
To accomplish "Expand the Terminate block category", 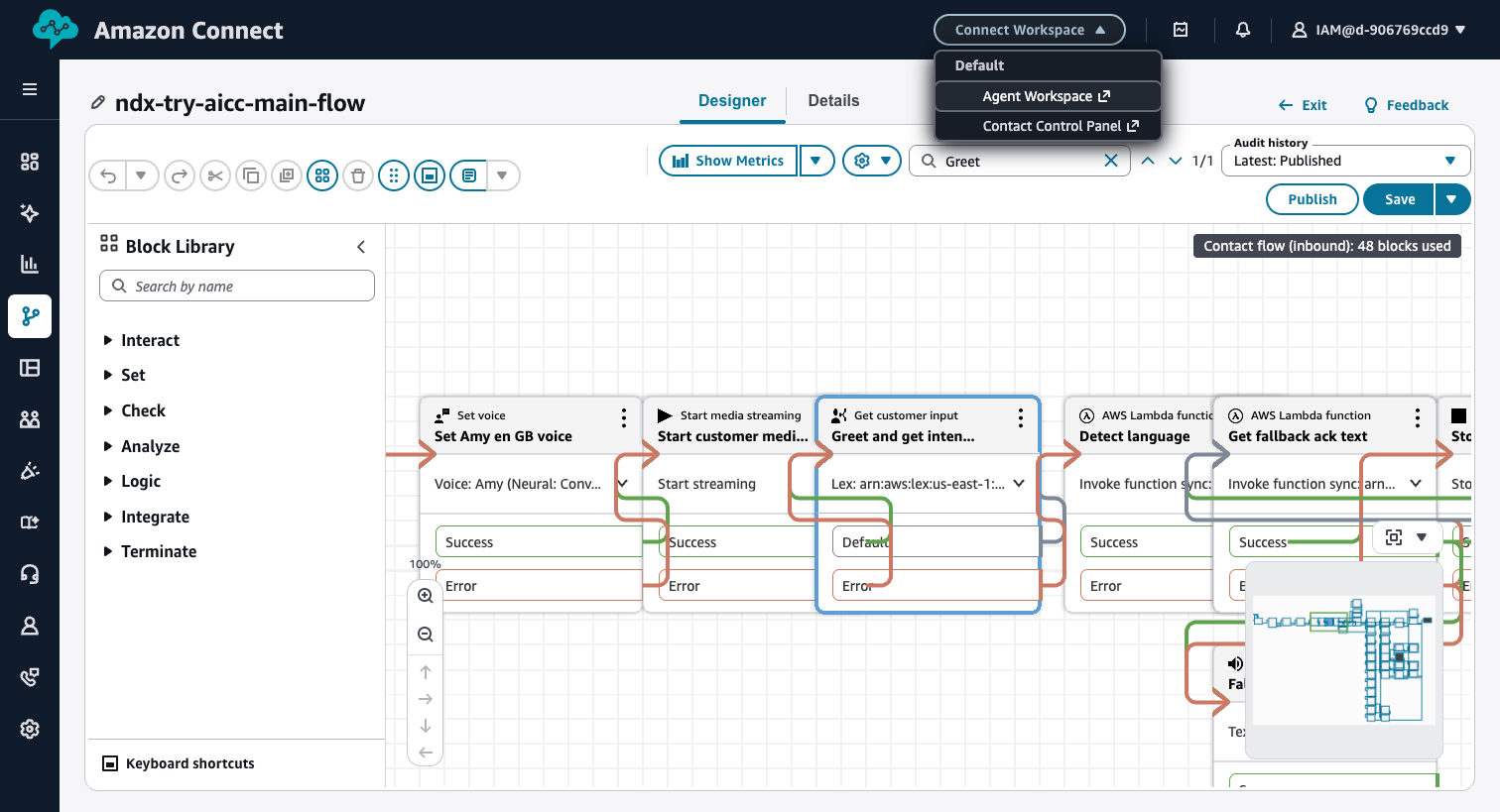I will pyautogui.click(x=149, y=551).
